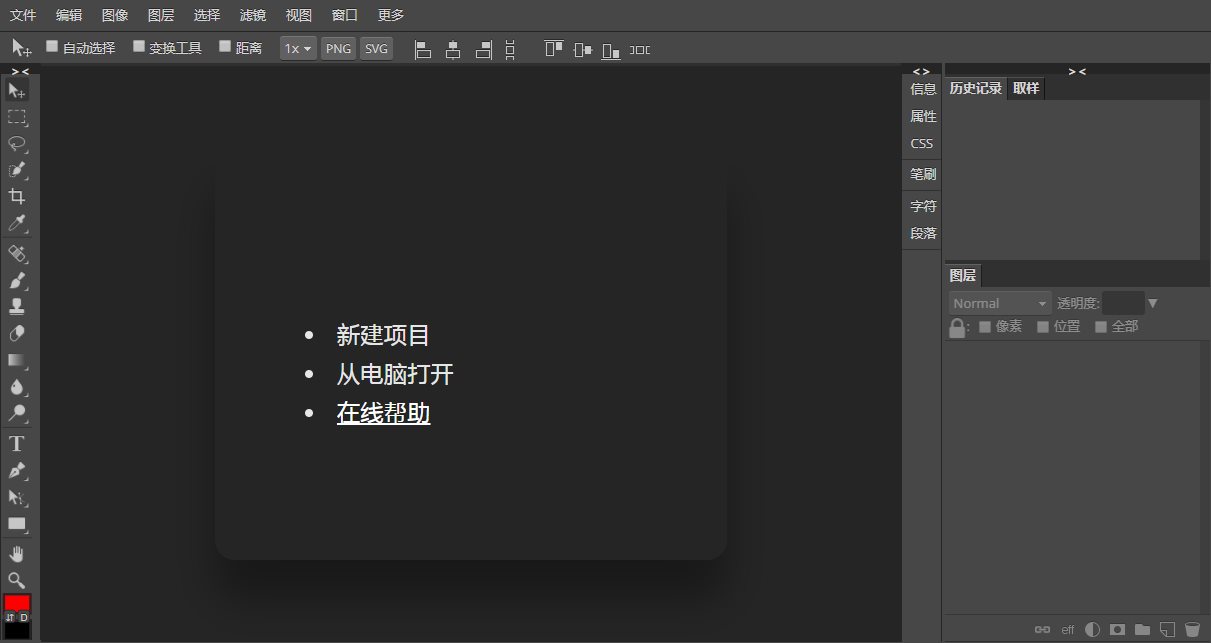Toggle the 变换工具 checkbox

139,47
